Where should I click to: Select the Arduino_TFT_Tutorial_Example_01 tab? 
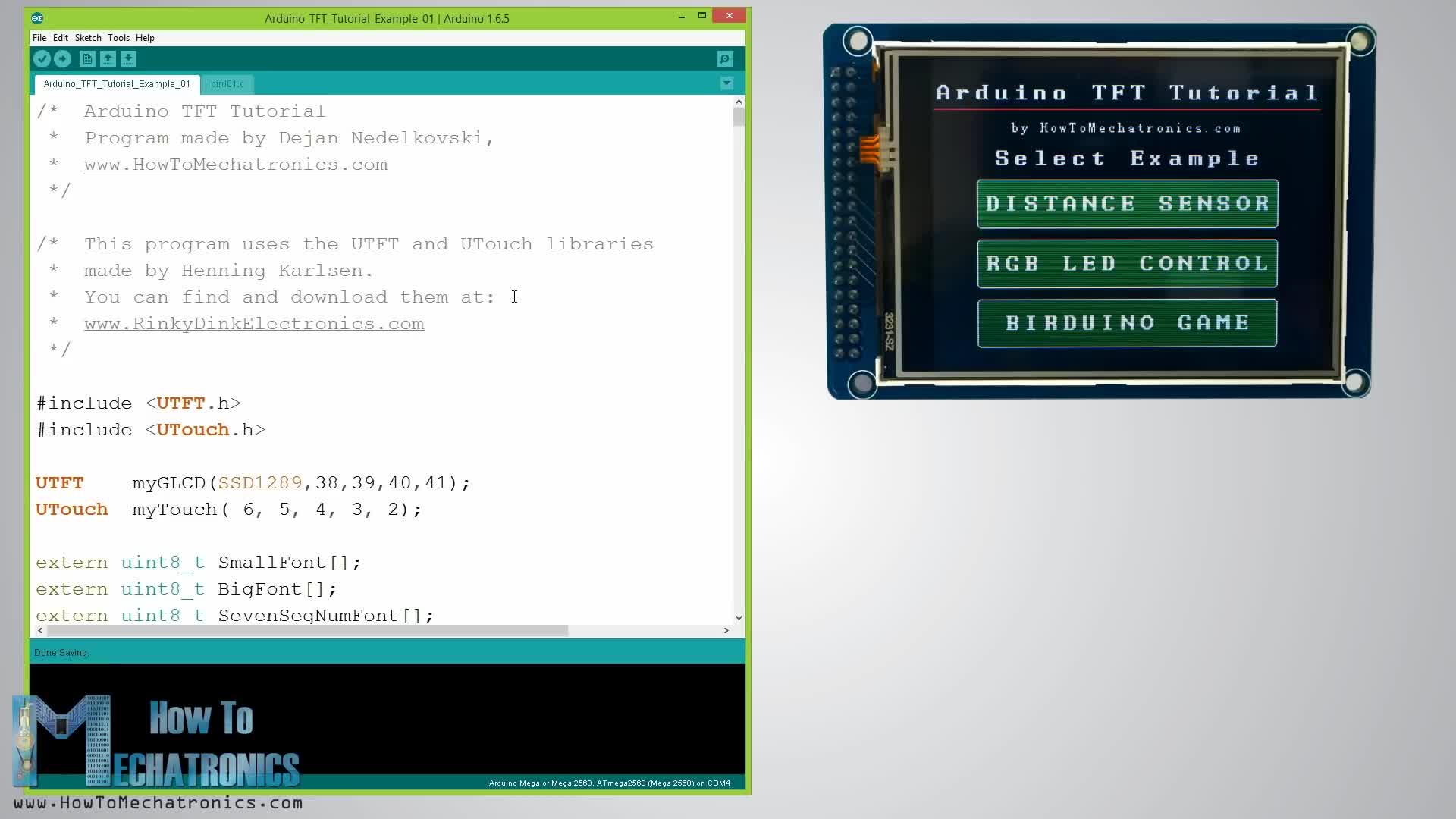coord(117,84)
